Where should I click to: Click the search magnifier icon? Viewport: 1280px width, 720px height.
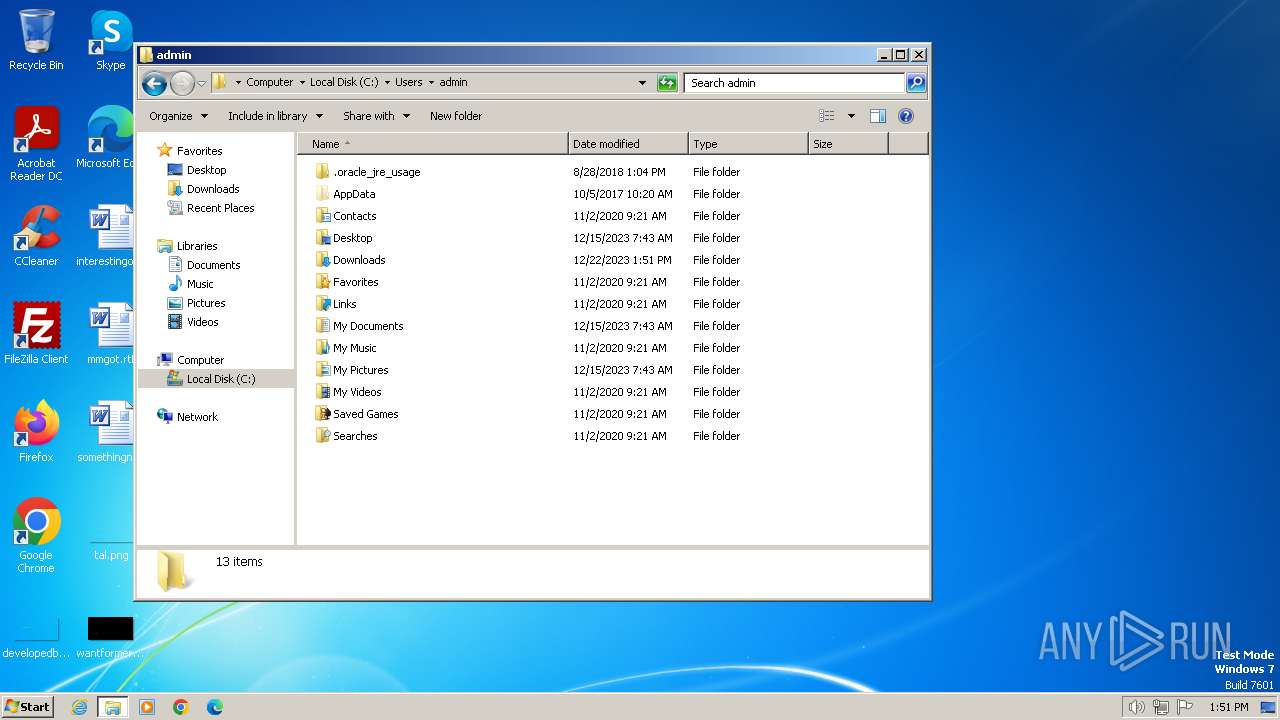click(915, 83)
